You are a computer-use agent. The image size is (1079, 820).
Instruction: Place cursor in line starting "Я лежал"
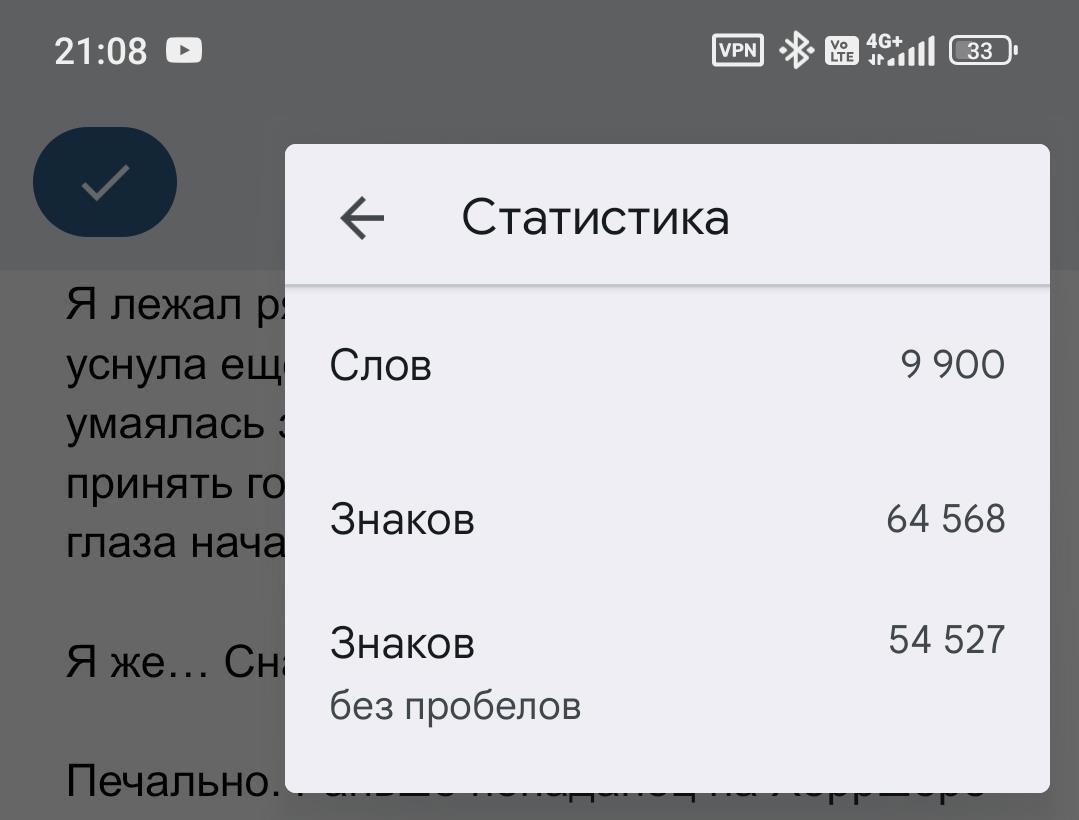coord(170,305)
